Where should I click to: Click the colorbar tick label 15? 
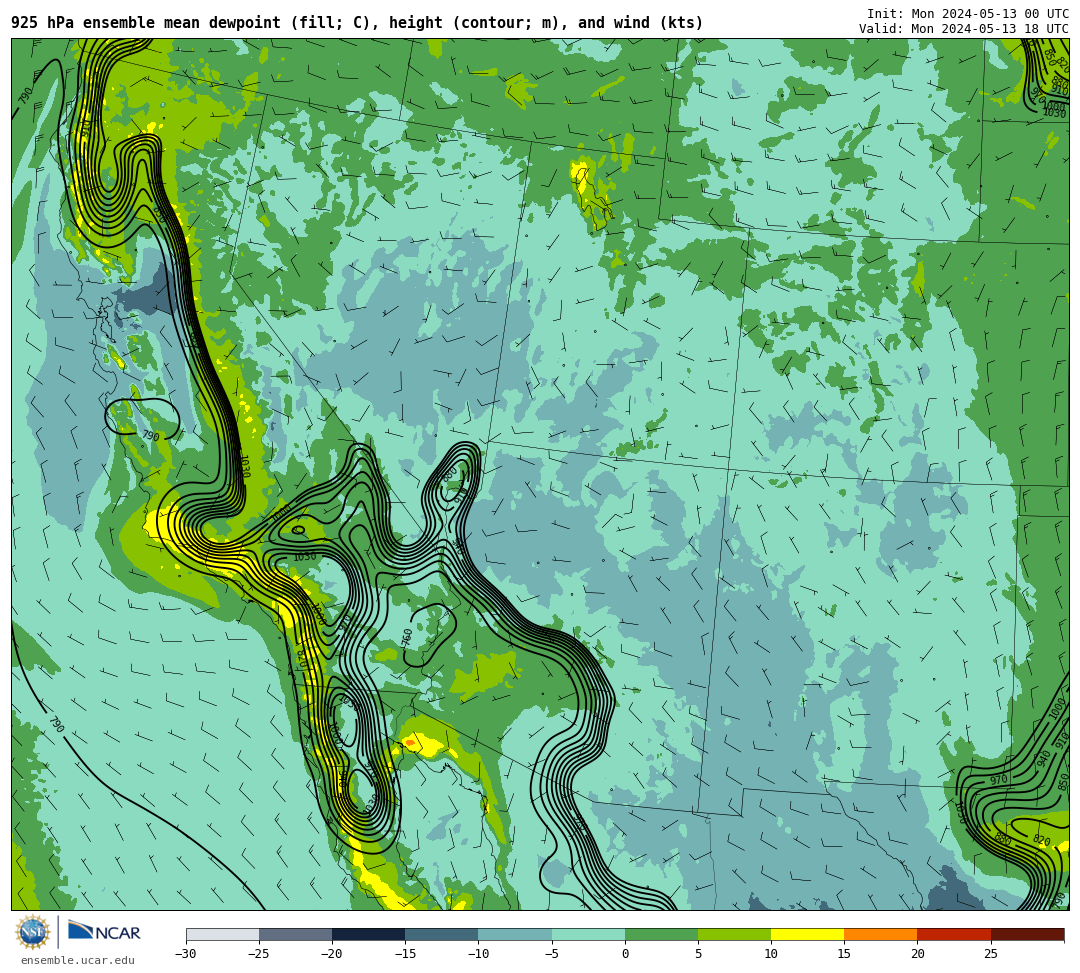point(844,954)
